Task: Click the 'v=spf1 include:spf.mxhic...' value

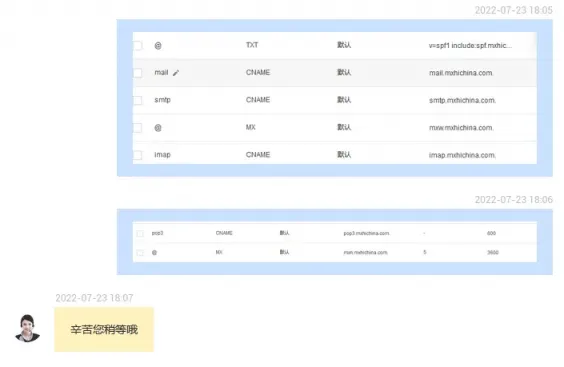Action: 470,45
